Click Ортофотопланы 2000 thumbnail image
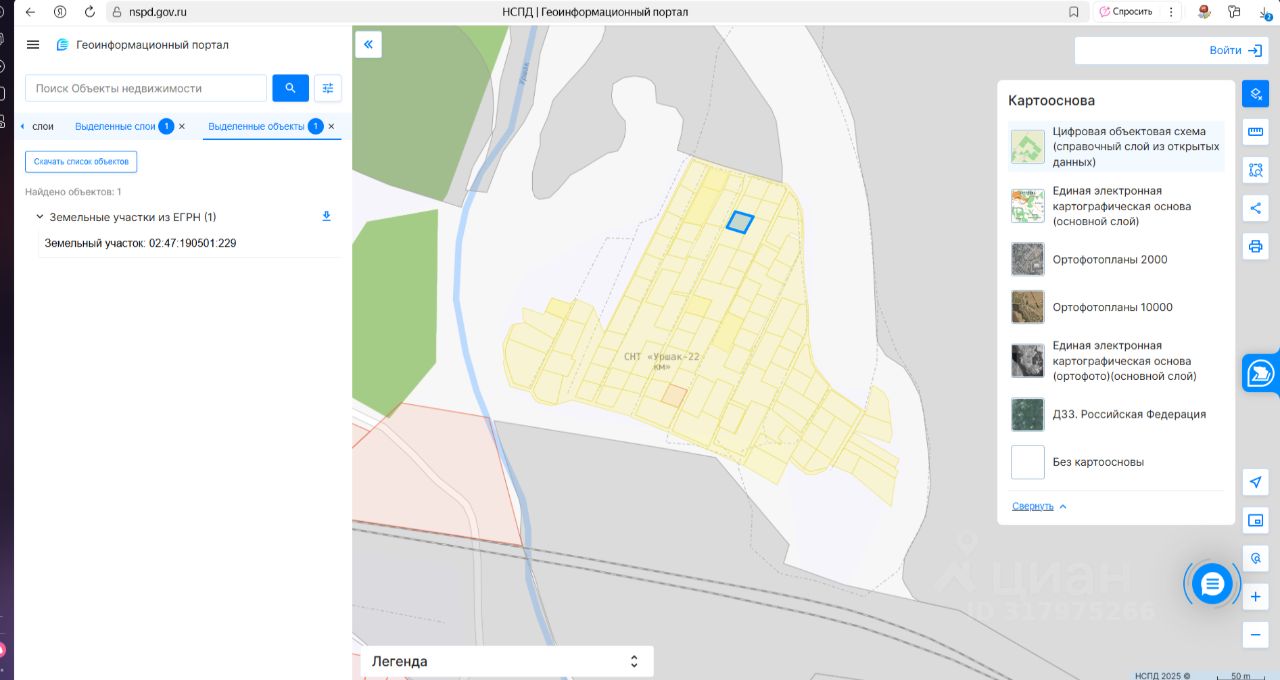 click(x=1028, y=259)
